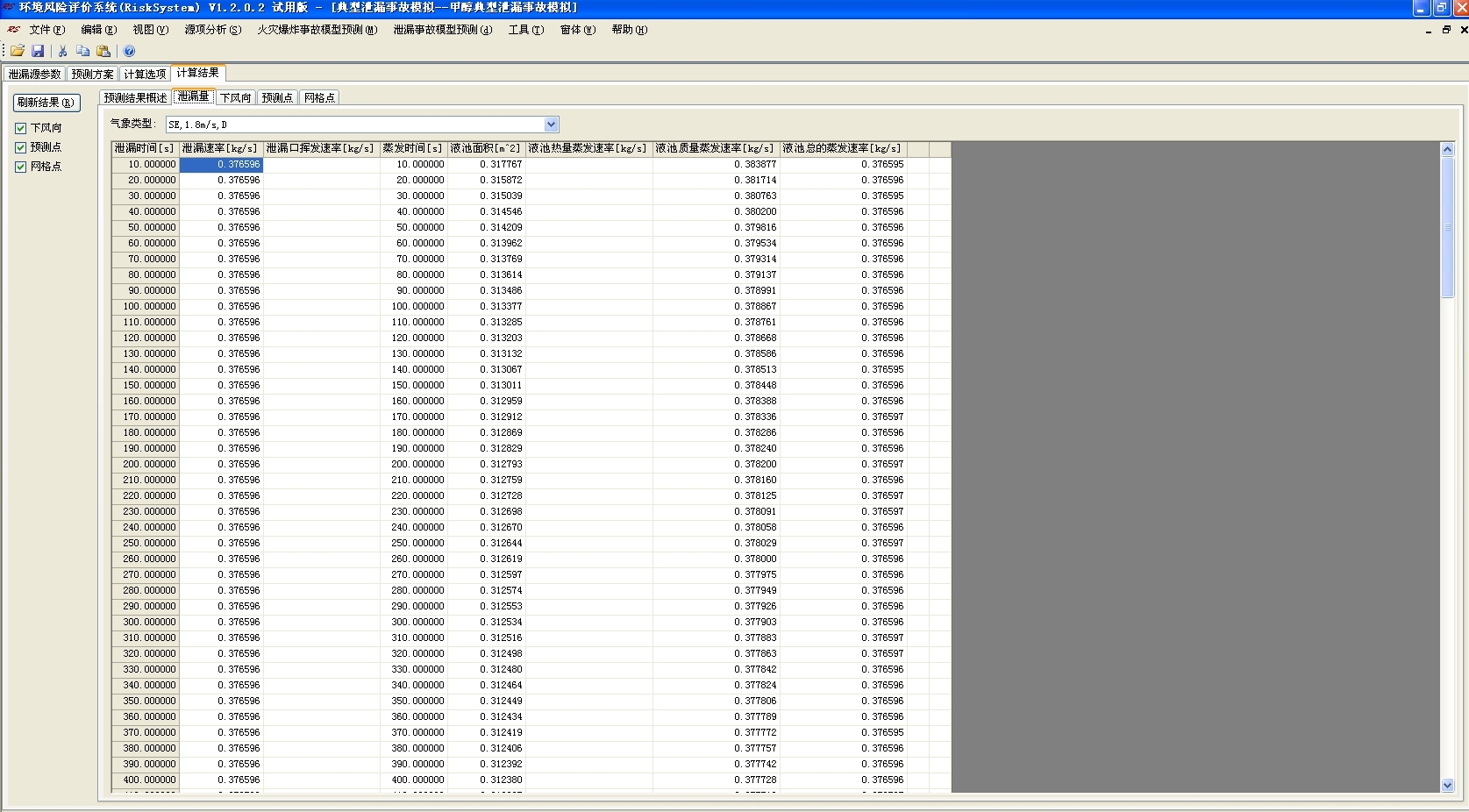
Task: Click the 液池质量蒸发速率[kg/s] column header
Action: pos(716,149)
